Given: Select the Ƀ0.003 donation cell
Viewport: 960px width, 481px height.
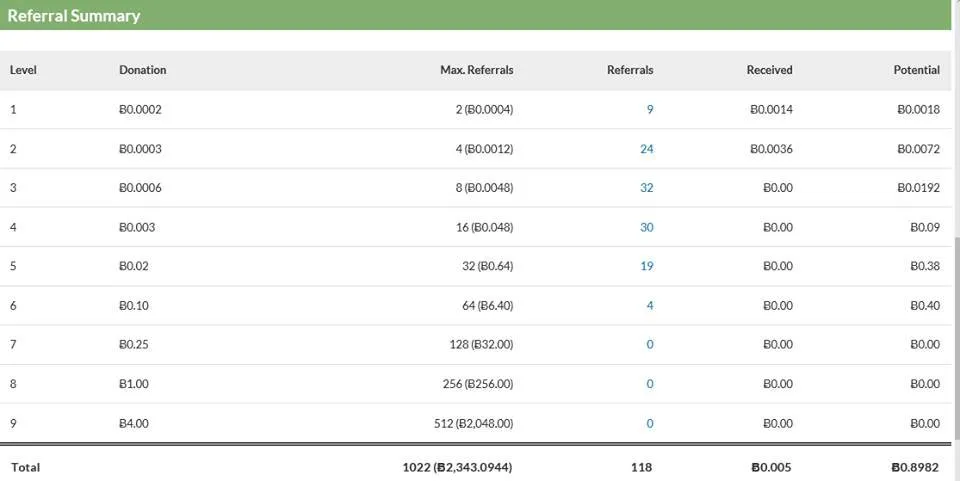Looking at the screenshot, I should [x=137, y=227].
